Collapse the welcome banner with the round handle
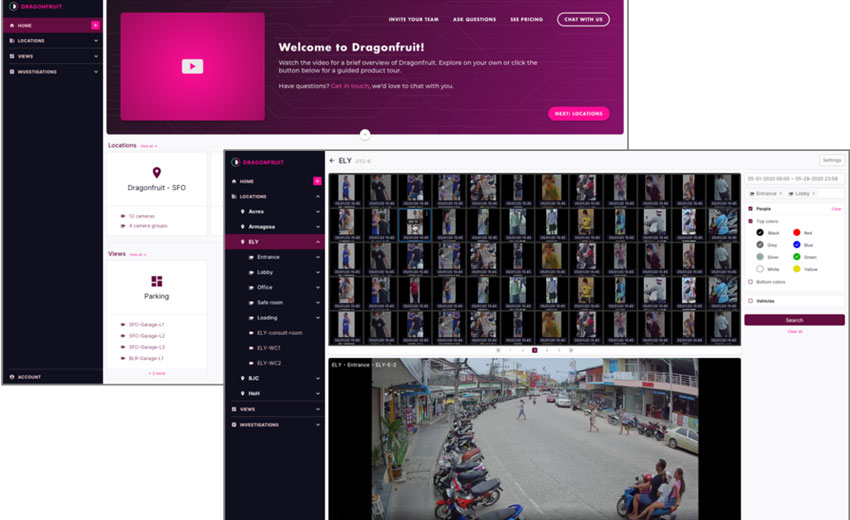850x520 pixels. pos(365,134)
